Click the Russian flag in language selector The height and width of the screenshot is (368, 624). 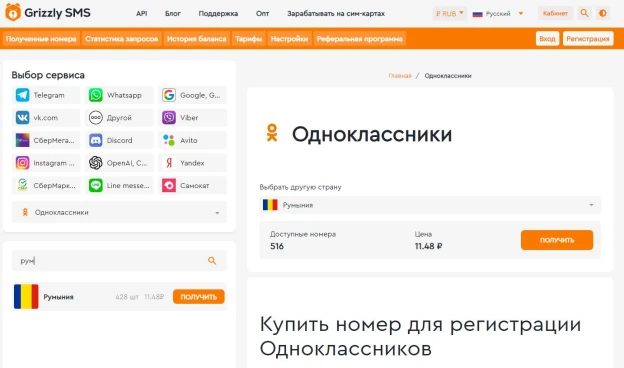click(478, 14)
